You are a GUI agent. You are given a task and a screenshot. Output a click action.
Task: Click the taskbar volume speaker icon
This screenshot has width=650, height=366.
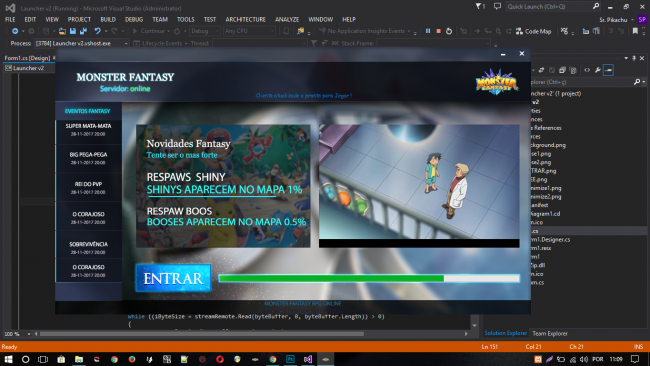pos(584,359)
